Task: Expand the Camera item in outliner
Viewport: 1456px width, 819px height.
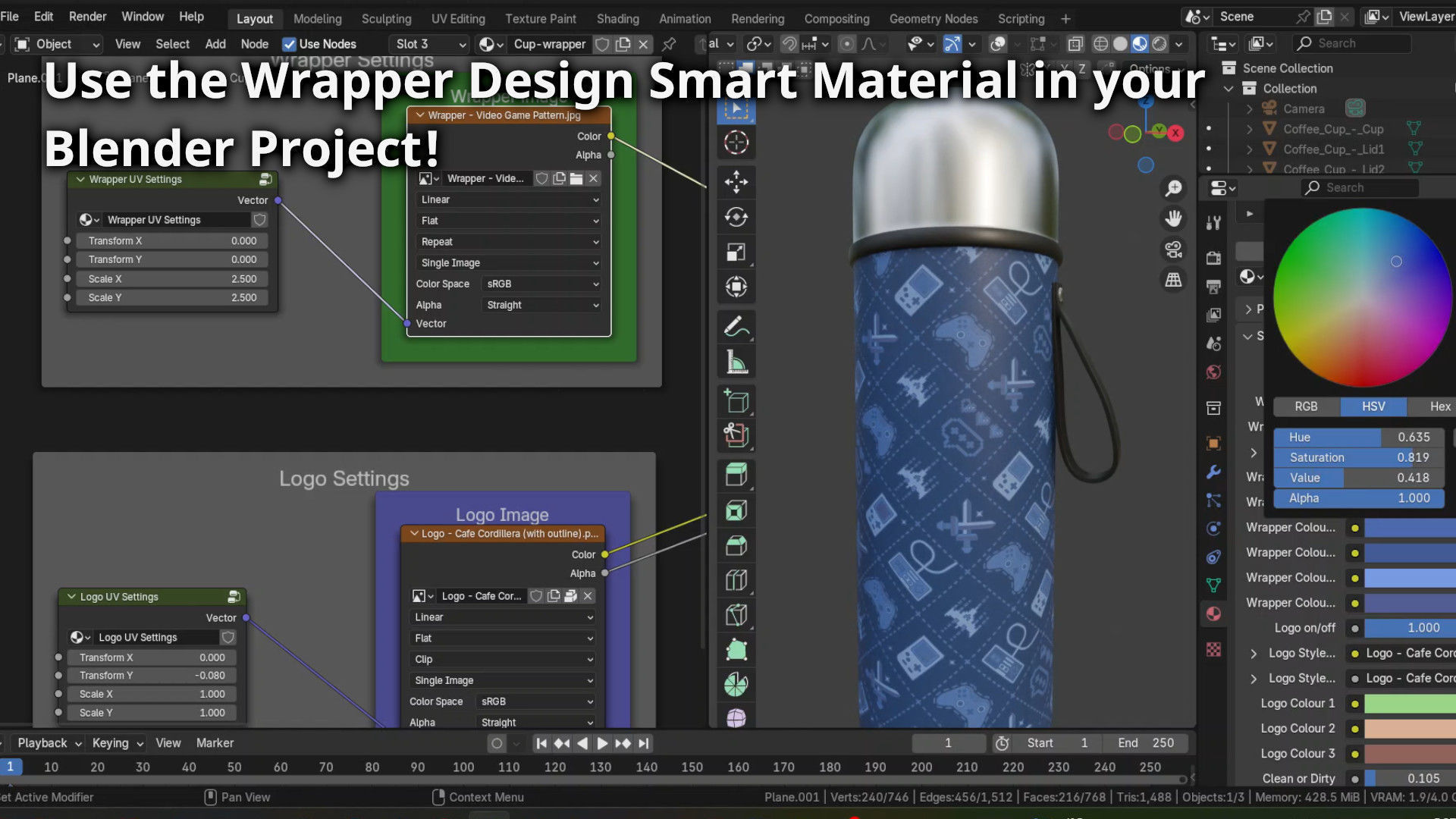Action: click(x=1249, y=109)
